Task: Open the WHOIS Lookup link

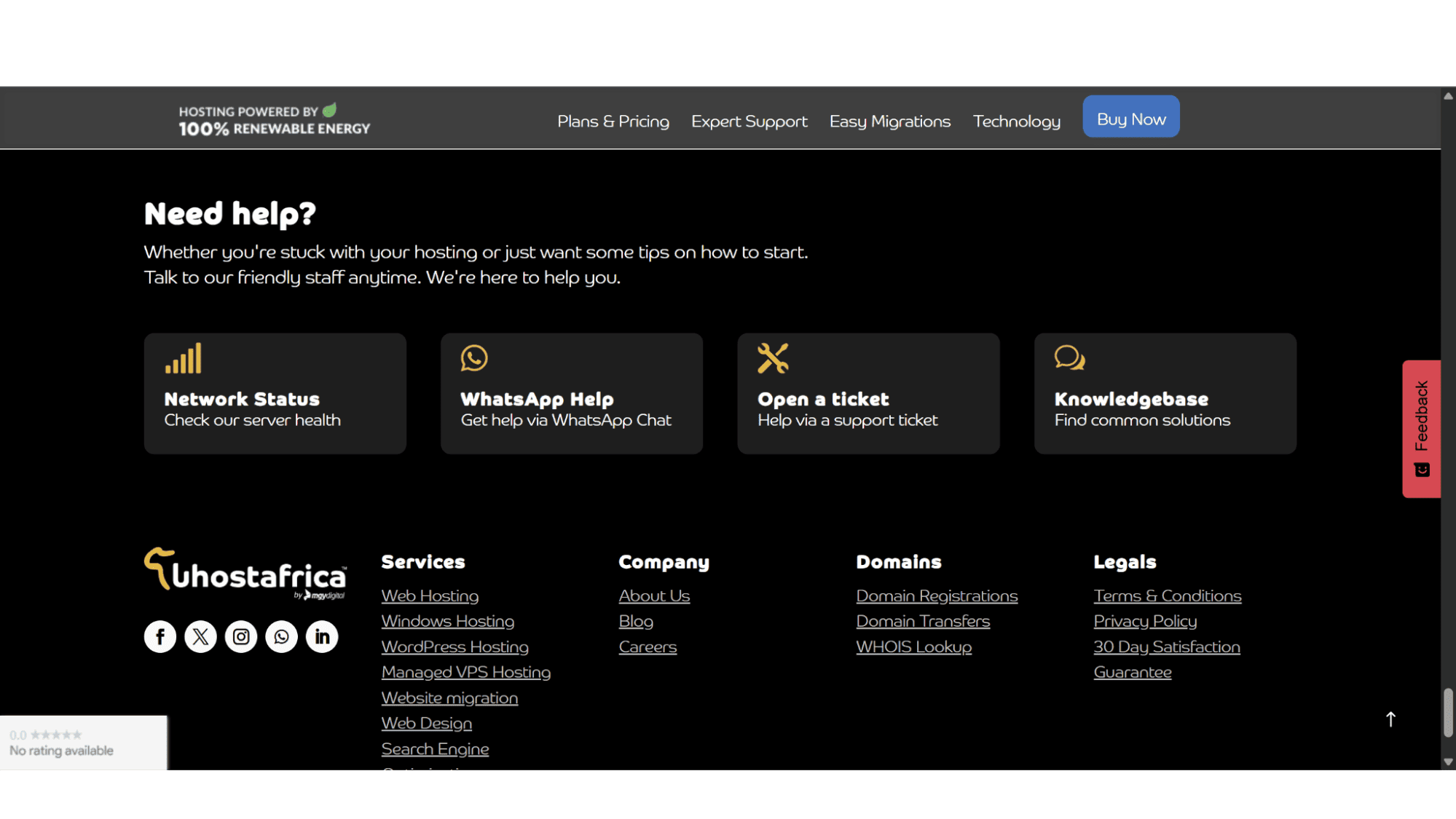Action: click(913, 646)
